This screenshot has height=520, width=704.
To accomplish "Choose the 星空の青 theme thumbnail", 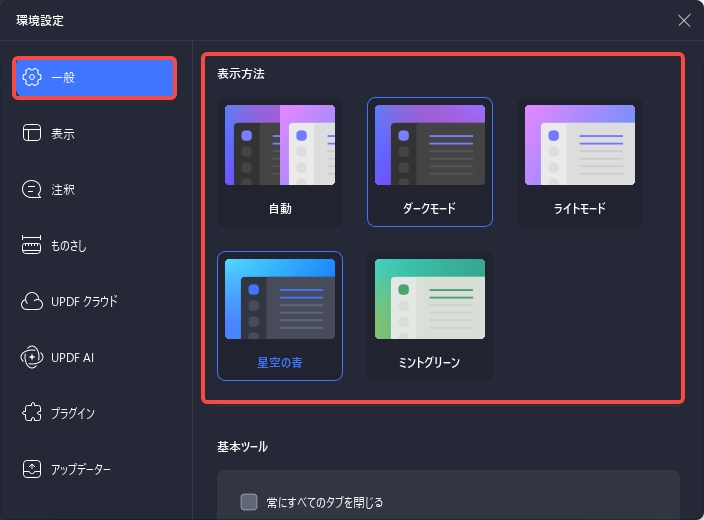I will click(x=280, y=299).
